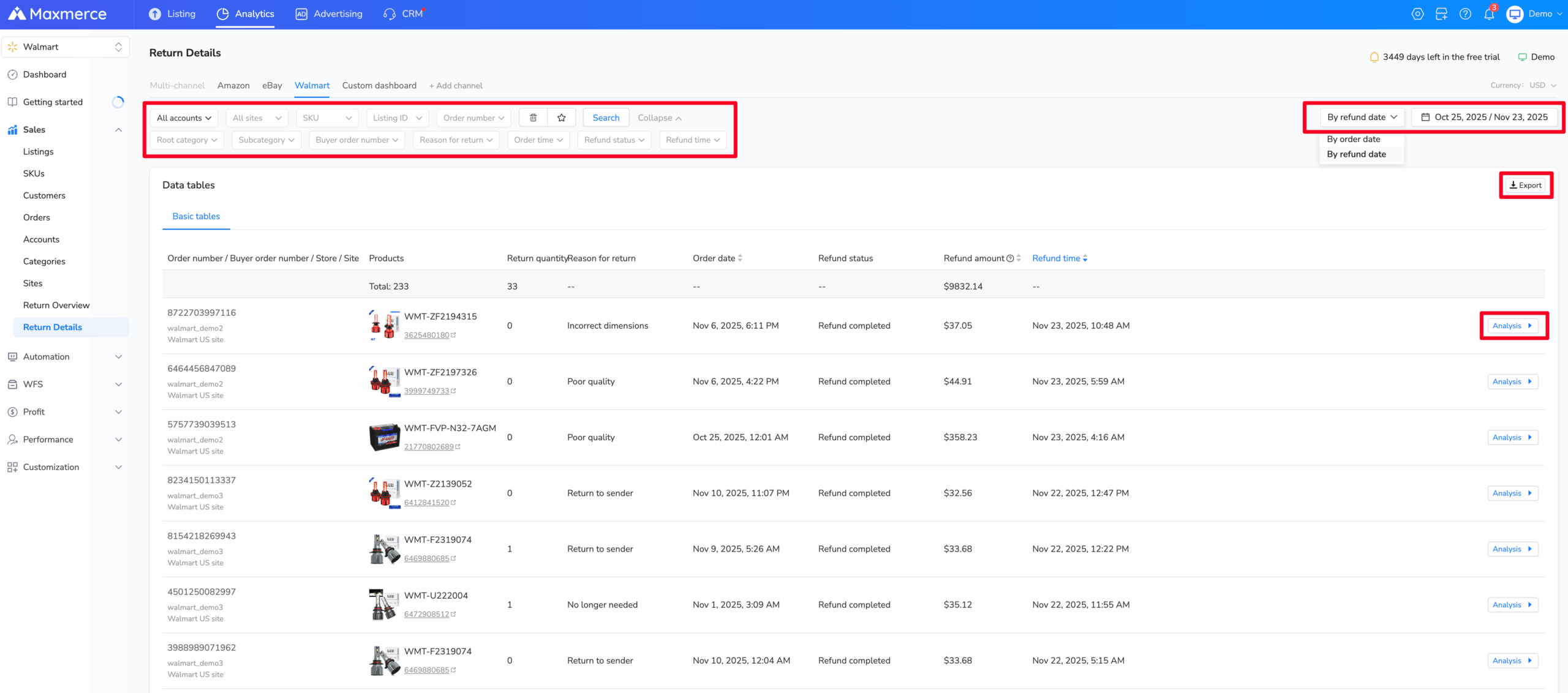Click the + Add channel link

click(456, 86)
